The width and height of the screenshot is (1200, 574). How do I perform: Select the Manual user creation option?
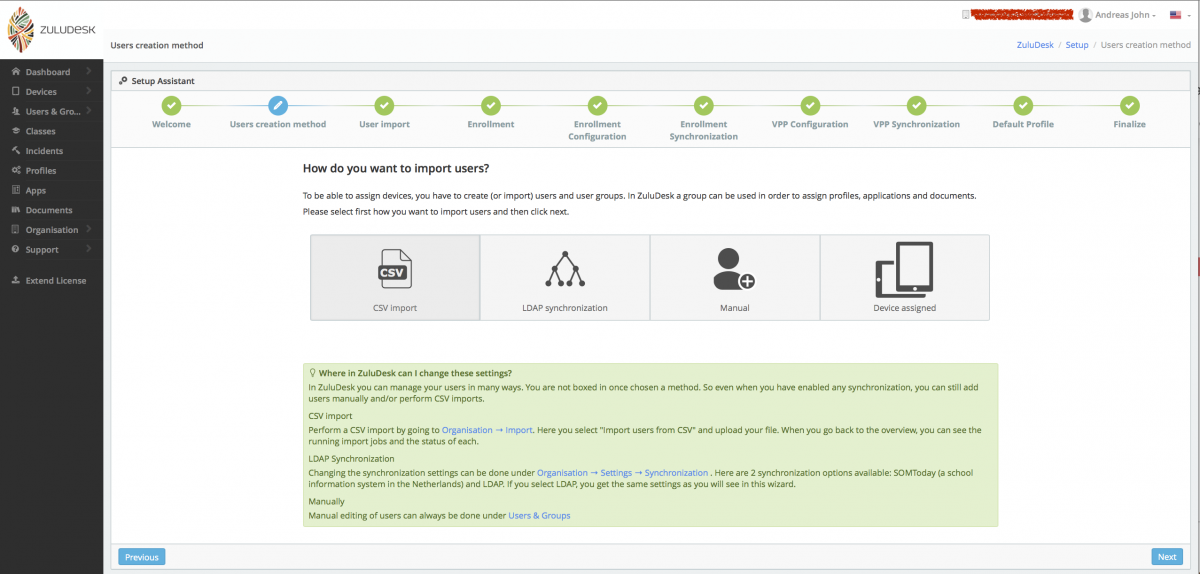(735, 277)
